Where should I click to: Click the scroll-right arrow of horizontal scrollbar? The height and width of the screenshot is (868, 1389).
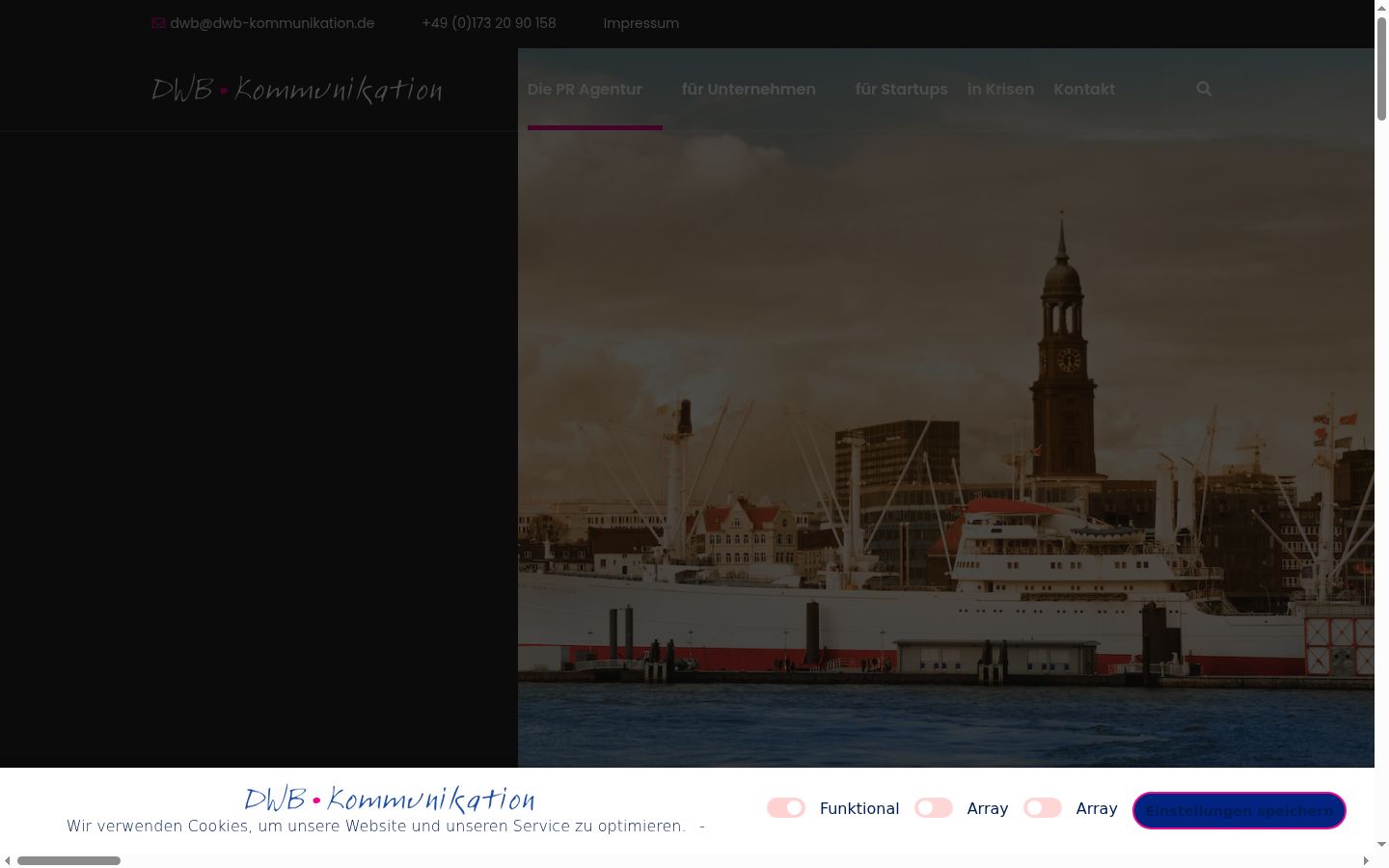pos(1366,860)
